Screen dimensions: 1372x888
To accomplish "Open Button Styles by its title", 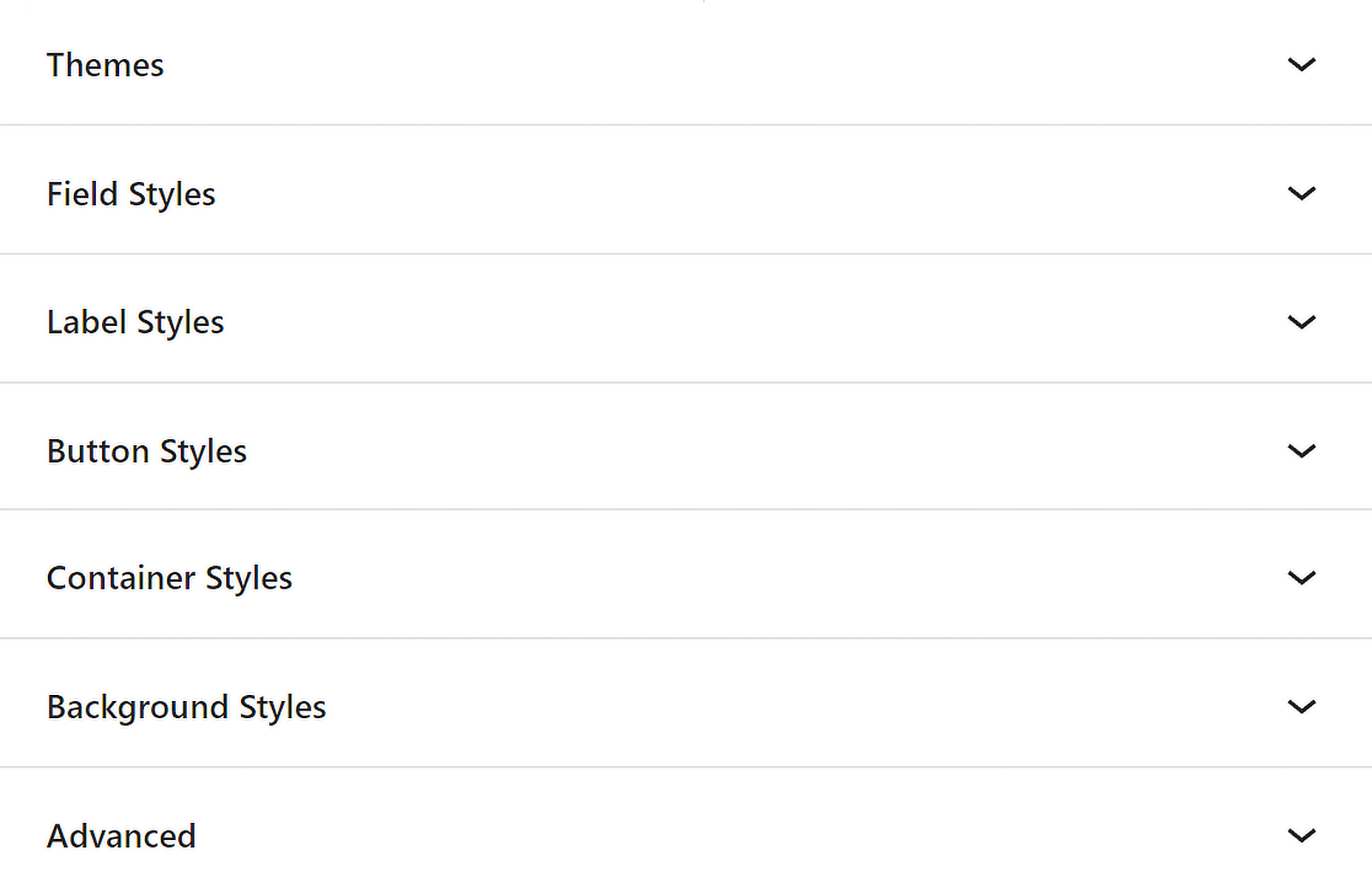I will (147, 452).
